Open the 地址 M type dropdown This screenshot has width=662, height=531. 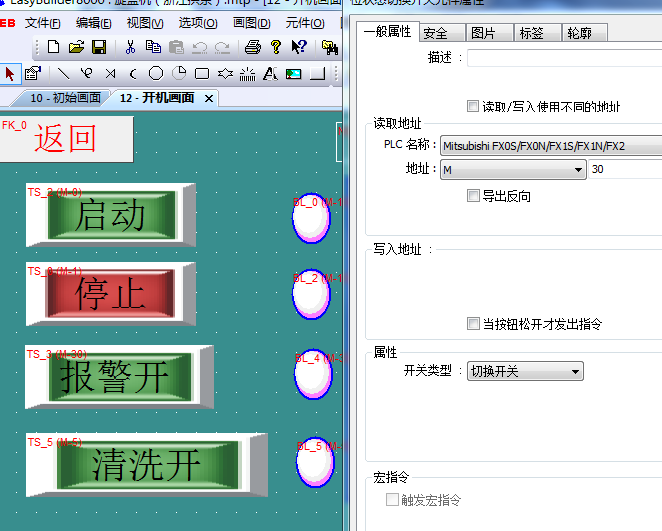coord(513,170)
